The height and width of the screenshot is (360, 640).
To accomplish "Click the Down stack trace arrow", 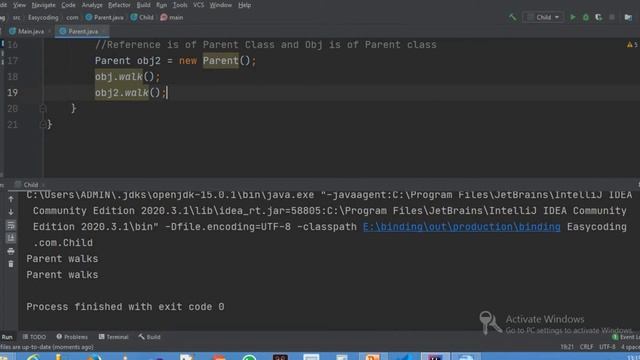I will click(11, 212).
